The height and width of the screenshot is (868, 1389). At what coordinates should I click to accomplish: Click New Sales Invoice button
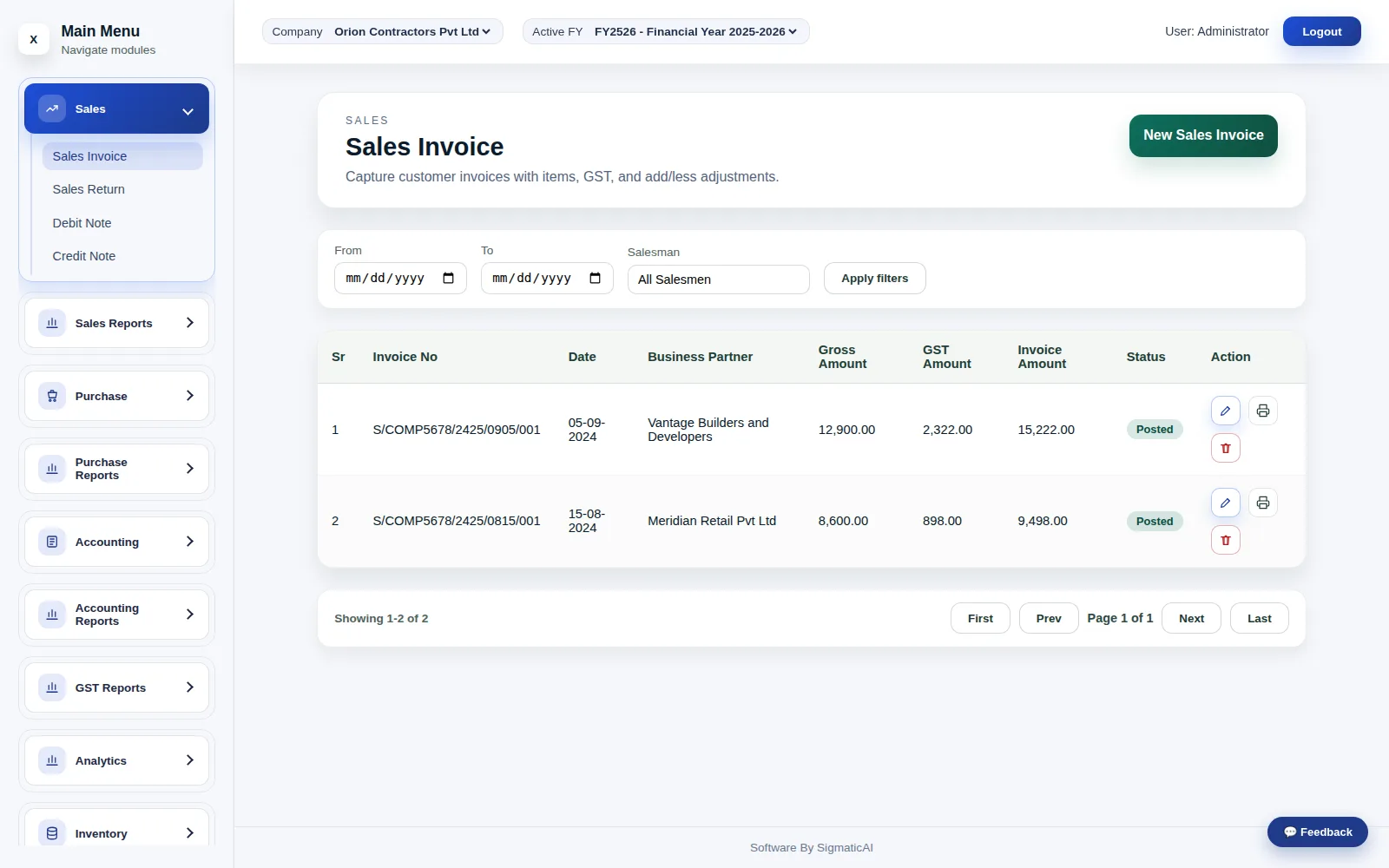(x=1203, y=135)
